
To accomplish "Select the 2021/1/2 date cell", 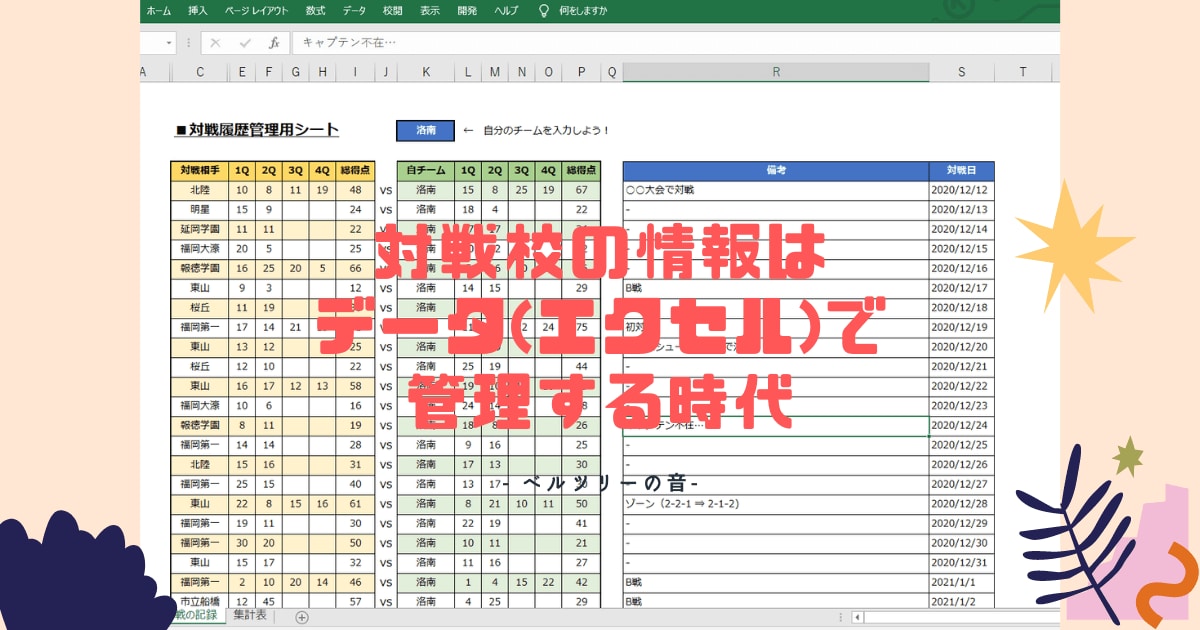I will [x=962, y=601].
